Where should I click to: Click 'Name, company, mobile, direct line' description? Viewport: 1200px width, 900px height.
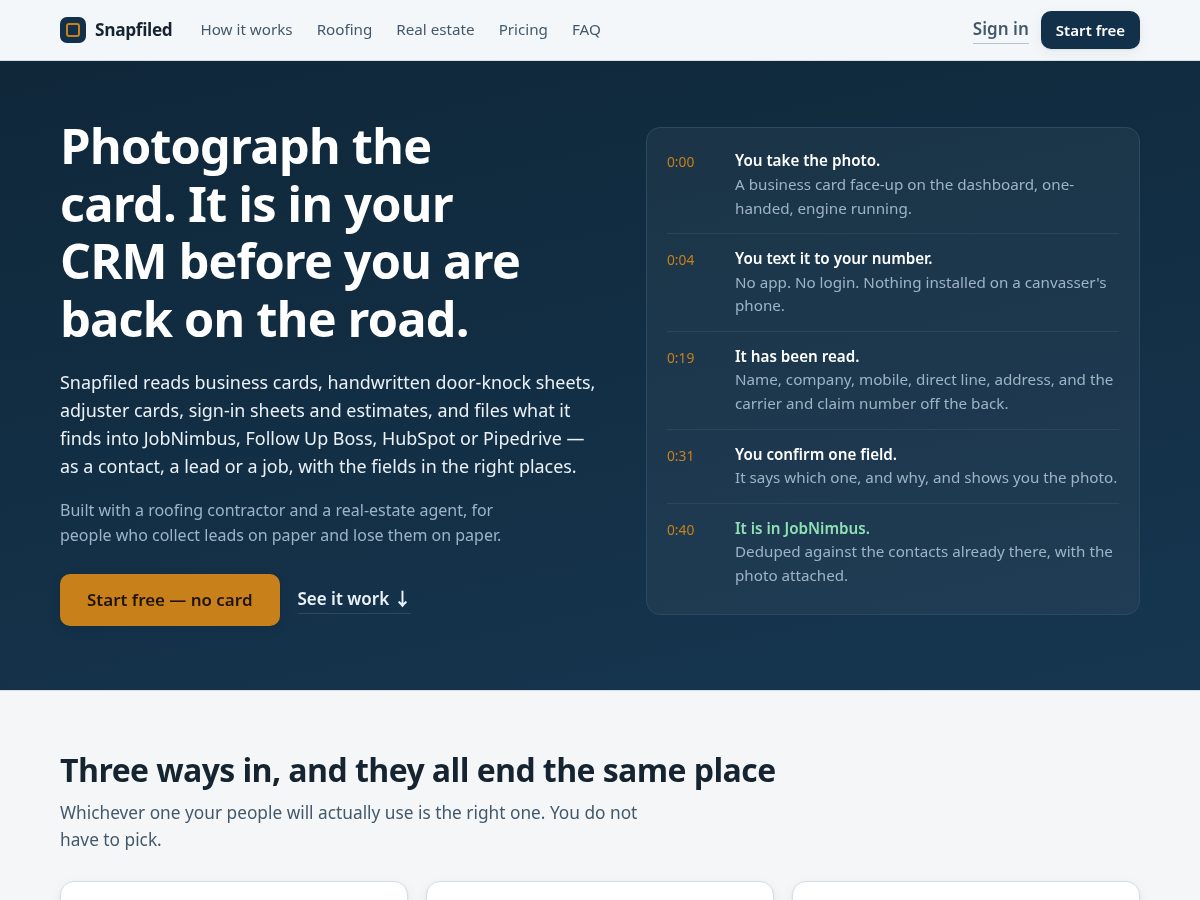click(x=924, y=392)
